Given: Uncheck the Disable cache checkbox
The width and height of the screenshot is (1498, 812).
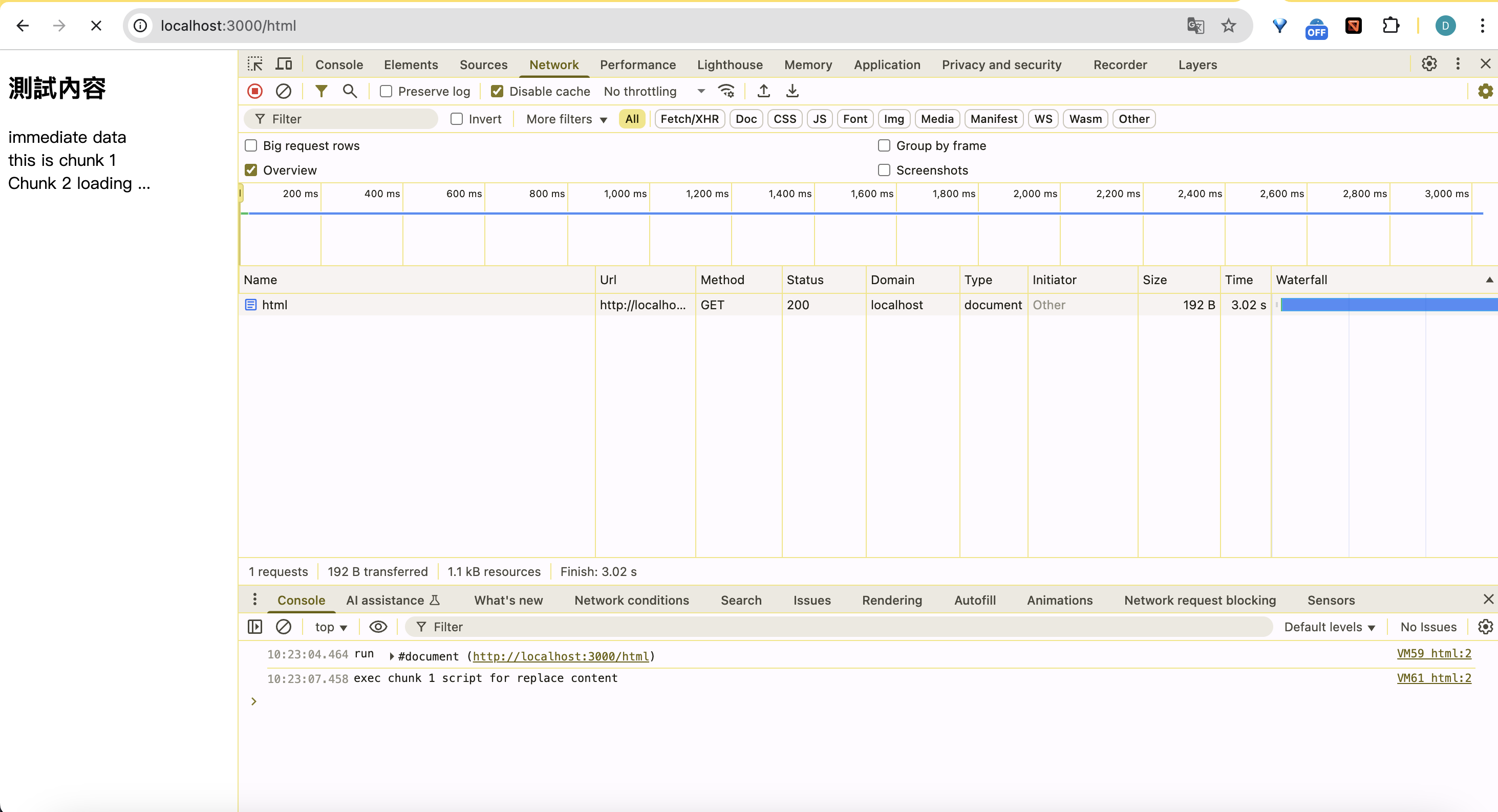Looking at the screenshot, I should point(497,91).
